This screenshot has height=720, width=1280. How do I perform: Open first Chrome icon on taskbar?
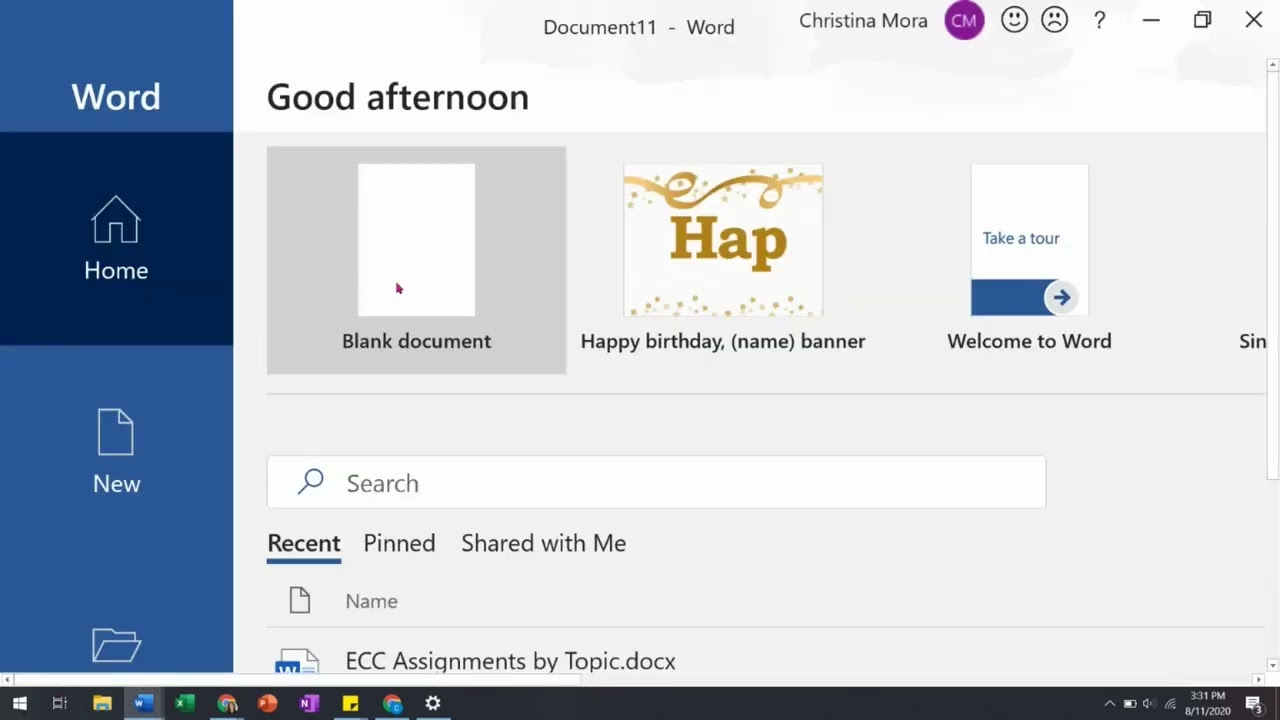(x=227, y=703)
